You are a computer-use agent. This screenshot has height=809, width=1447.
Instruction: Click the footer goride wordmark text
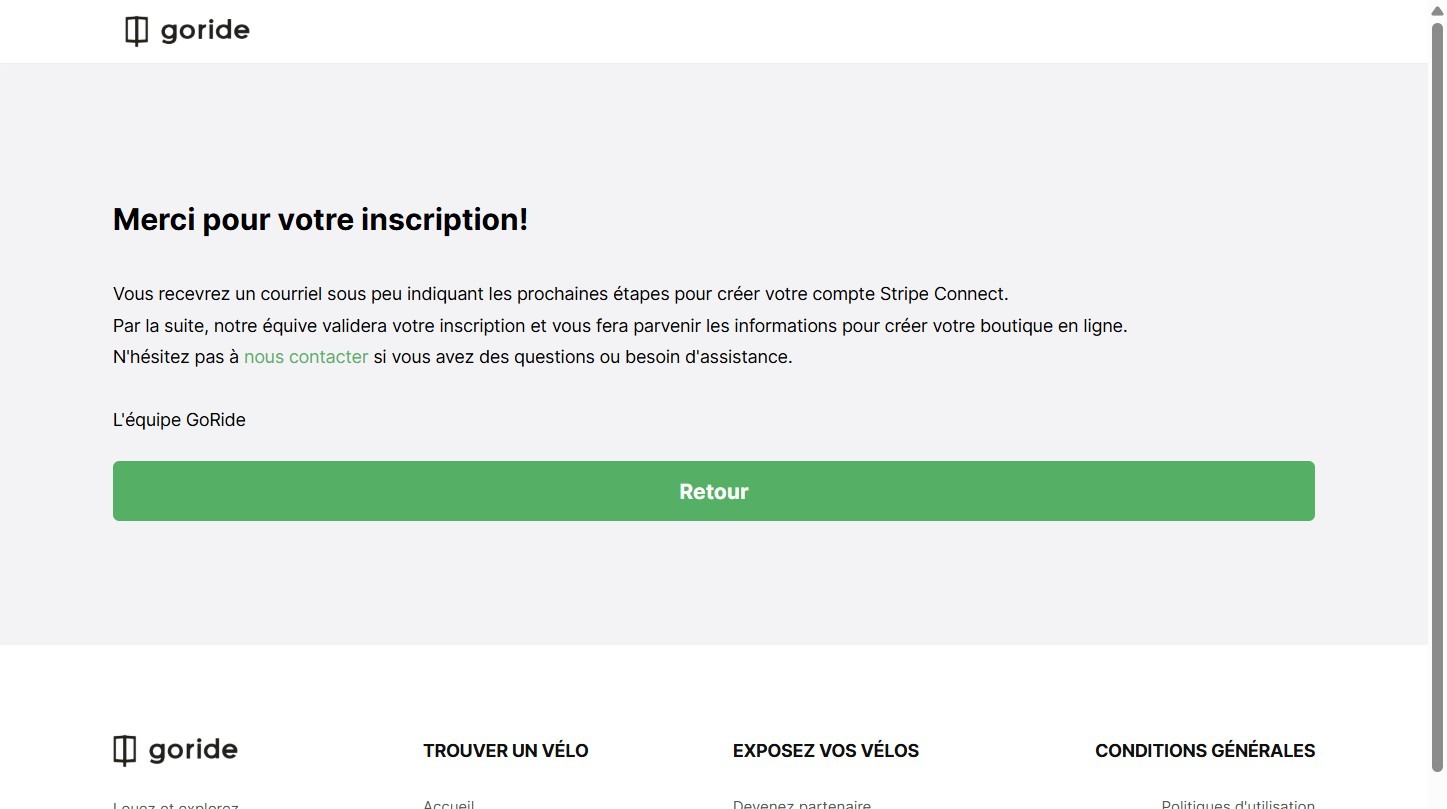pos(193,750)
